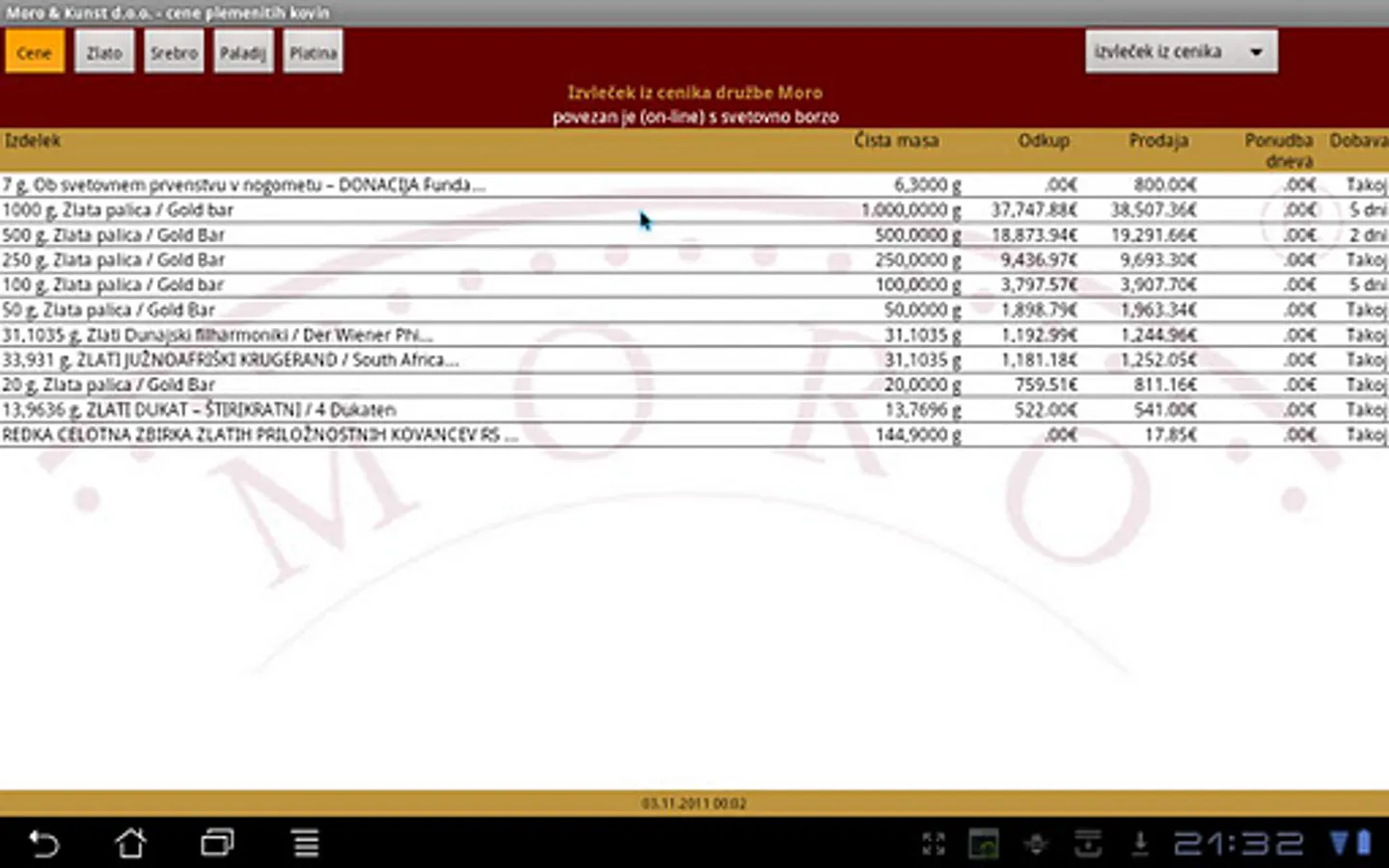Select the 'Čista masa' column header
The height and width of the screenshot is (868, 1389).
point(896,141)
